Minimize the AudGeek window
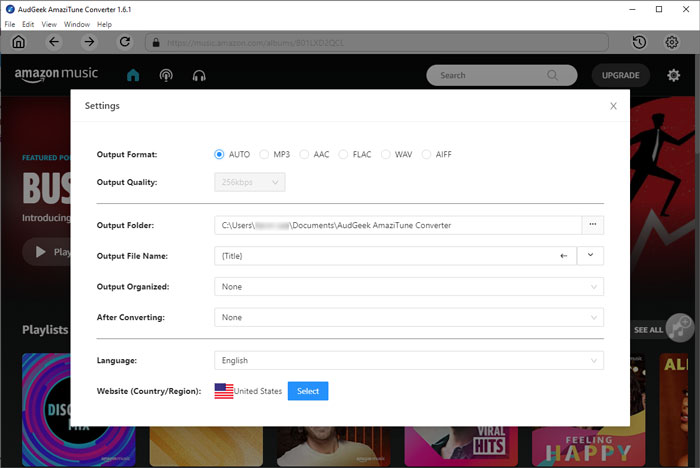700x468 pixels. point(632,9)
